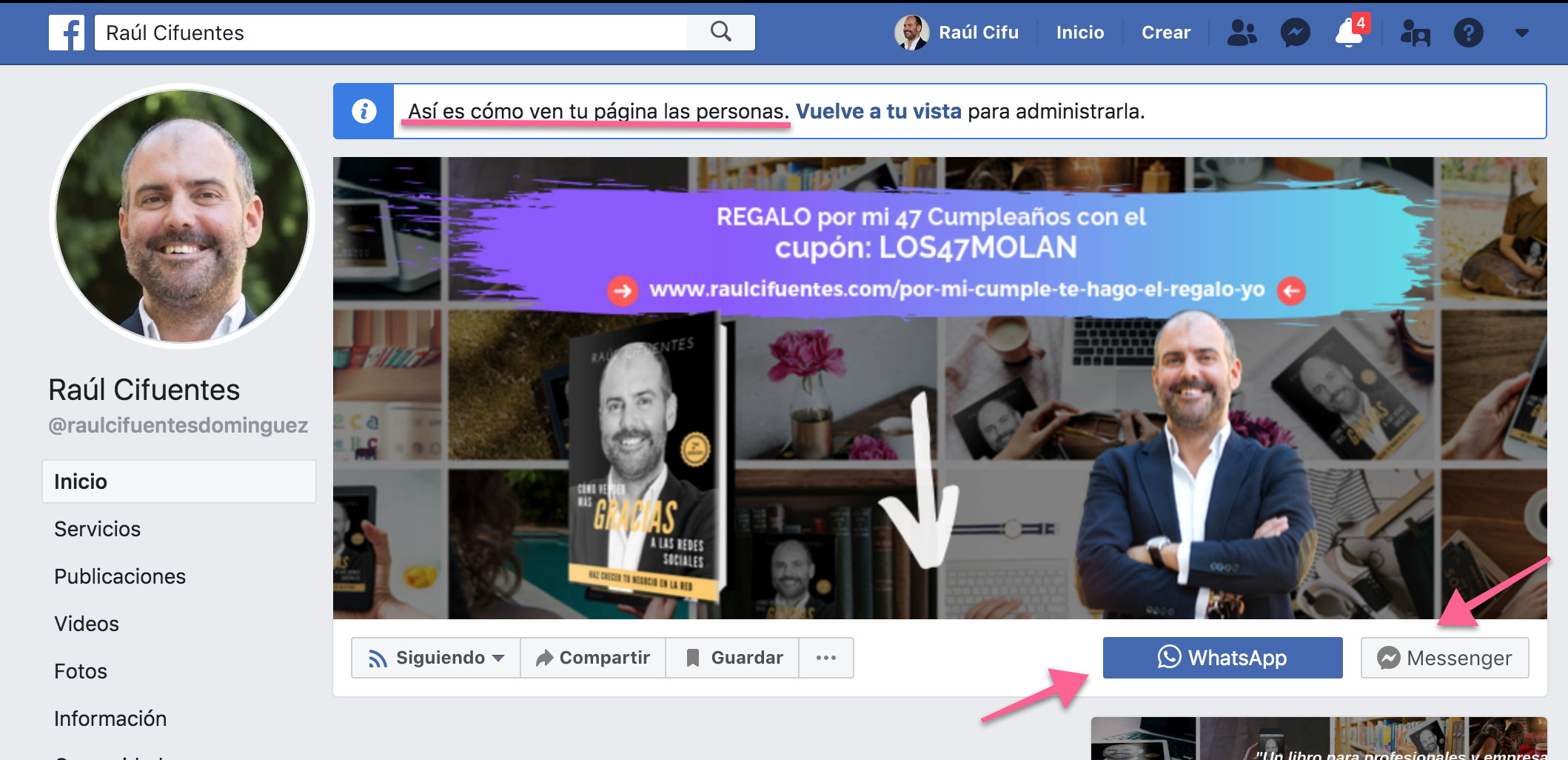
Task: Open the help question mark icon
Action: coord(1469,33)
